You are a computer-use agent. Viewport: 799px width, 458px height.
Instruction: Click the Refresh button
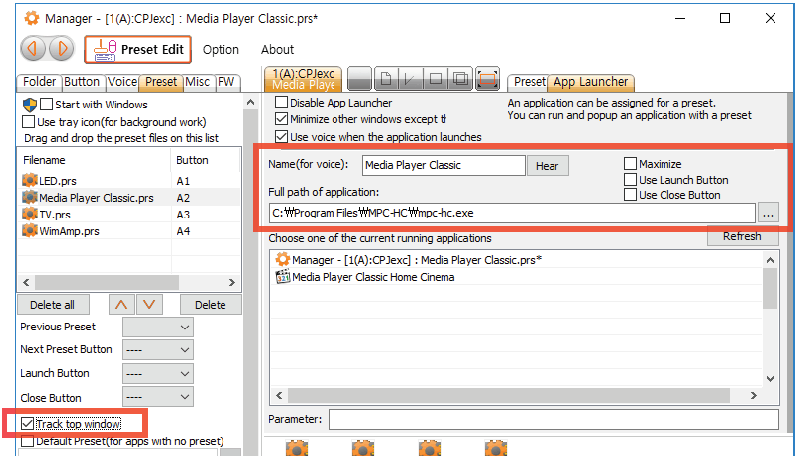pyautogui.click(x=742, y=236)
